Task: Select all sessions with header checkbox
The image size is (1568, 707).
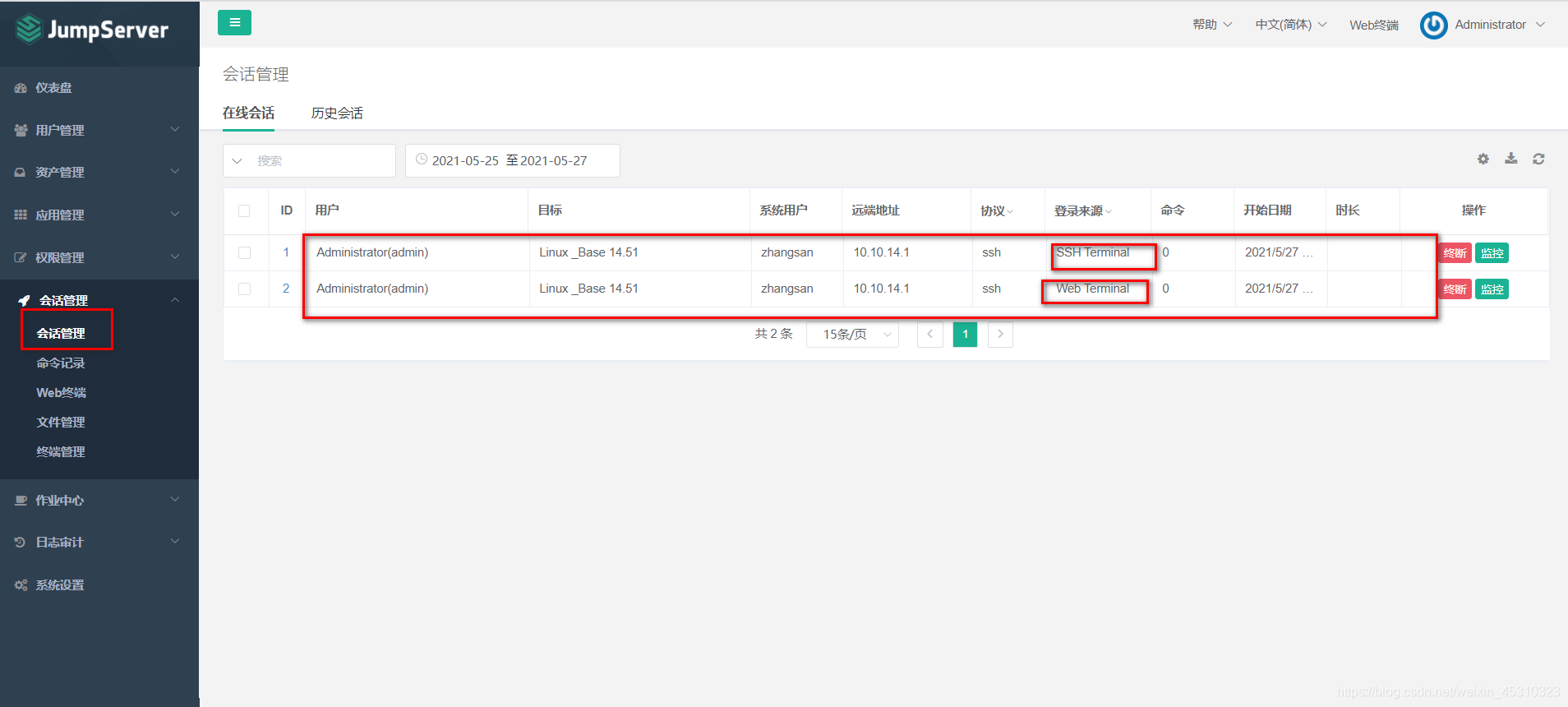Action: click(244, 210)
